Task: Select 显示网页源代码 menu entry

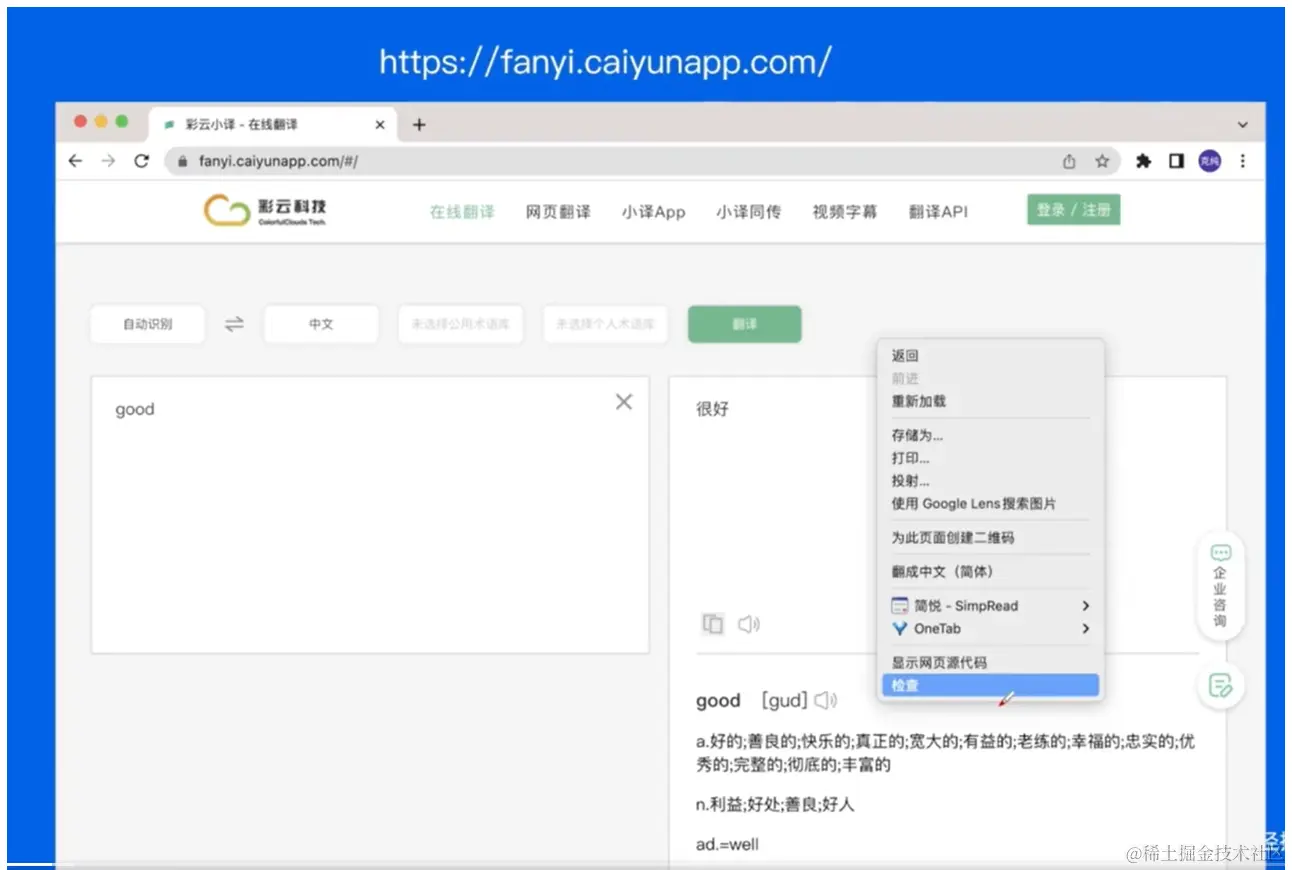Action: click(990, 663)
